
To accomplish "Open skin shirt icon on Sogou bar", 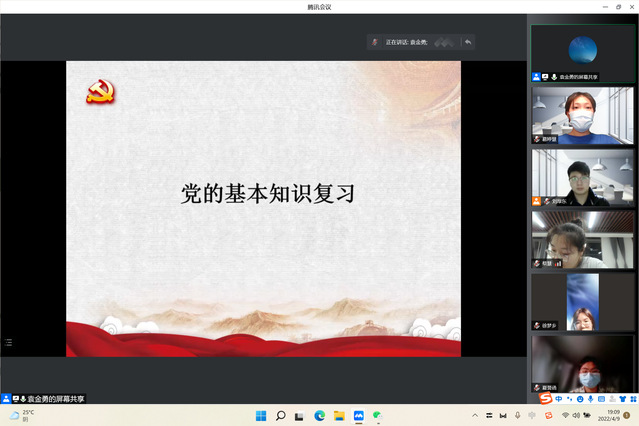I will 622,399.
